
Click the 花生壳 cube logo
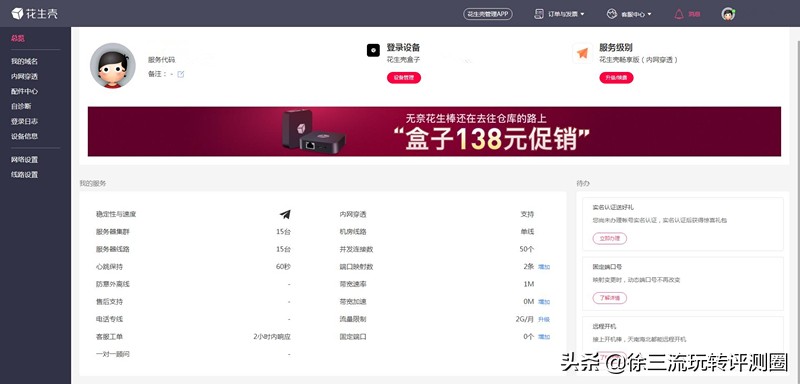[x=17, y=14]
